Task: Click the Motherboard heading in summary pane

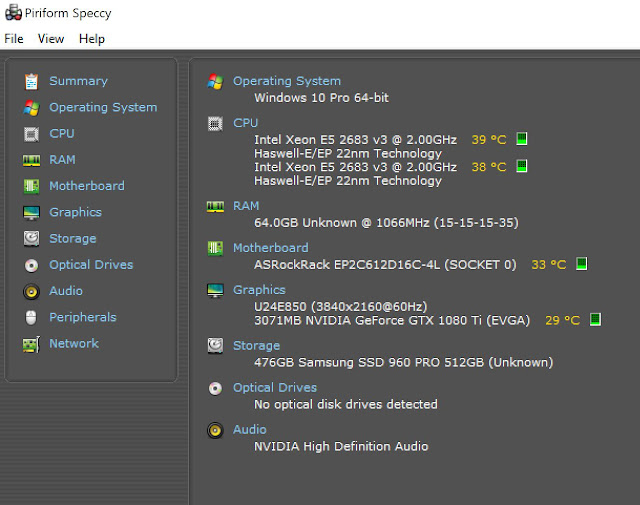Action: click(x=271, y=248)
